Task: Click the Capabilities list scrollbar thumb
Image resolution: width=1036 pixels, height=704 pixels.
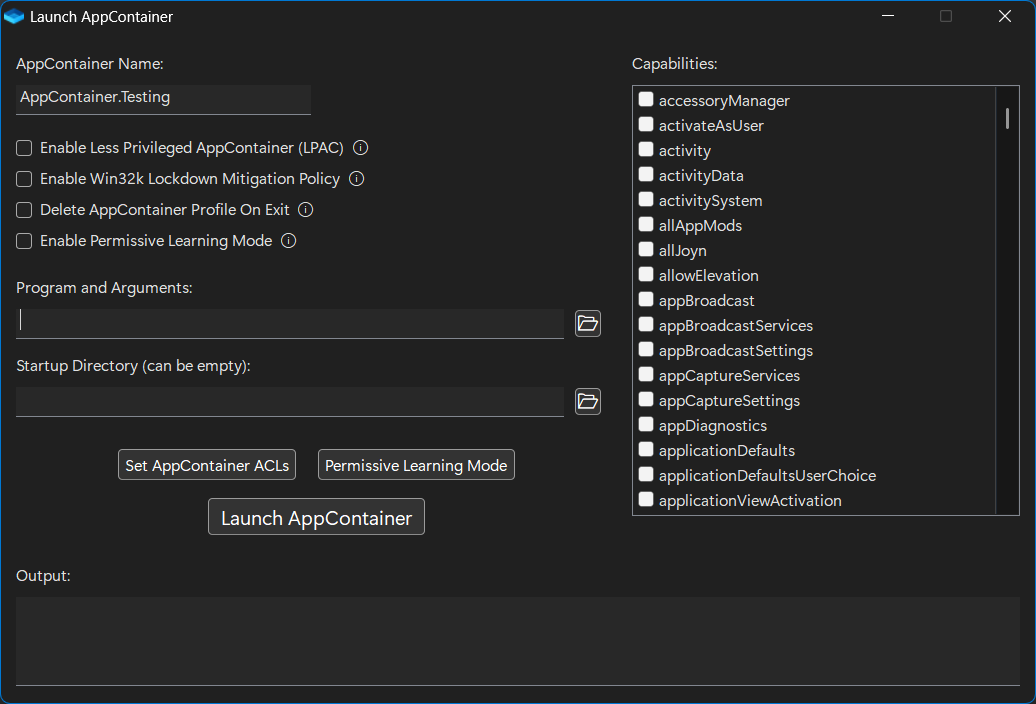Action: tap(1007, 119)
